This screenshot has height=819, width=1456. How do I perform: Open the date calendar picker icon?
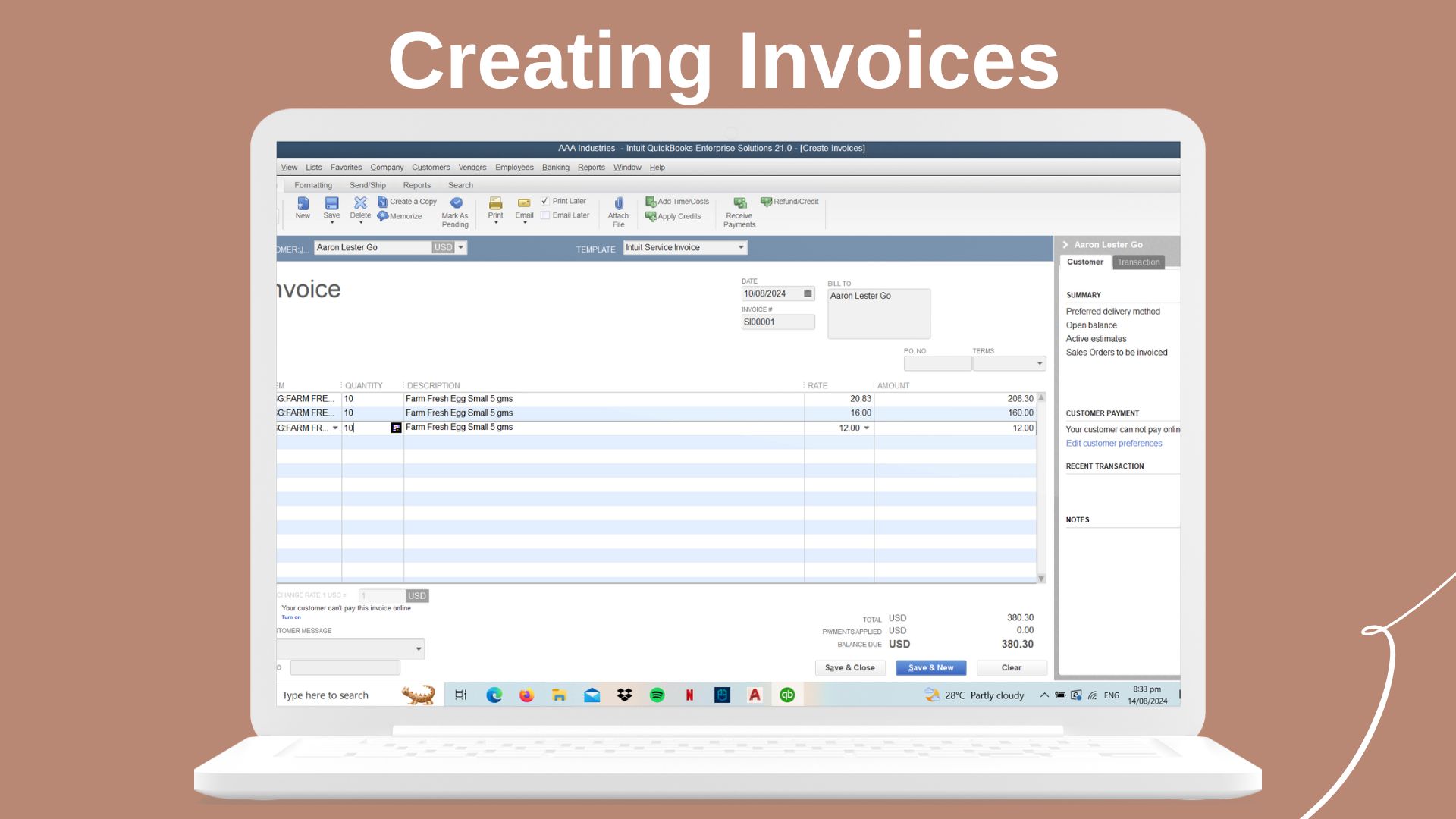pyautogui.click(x=808, y=293)
